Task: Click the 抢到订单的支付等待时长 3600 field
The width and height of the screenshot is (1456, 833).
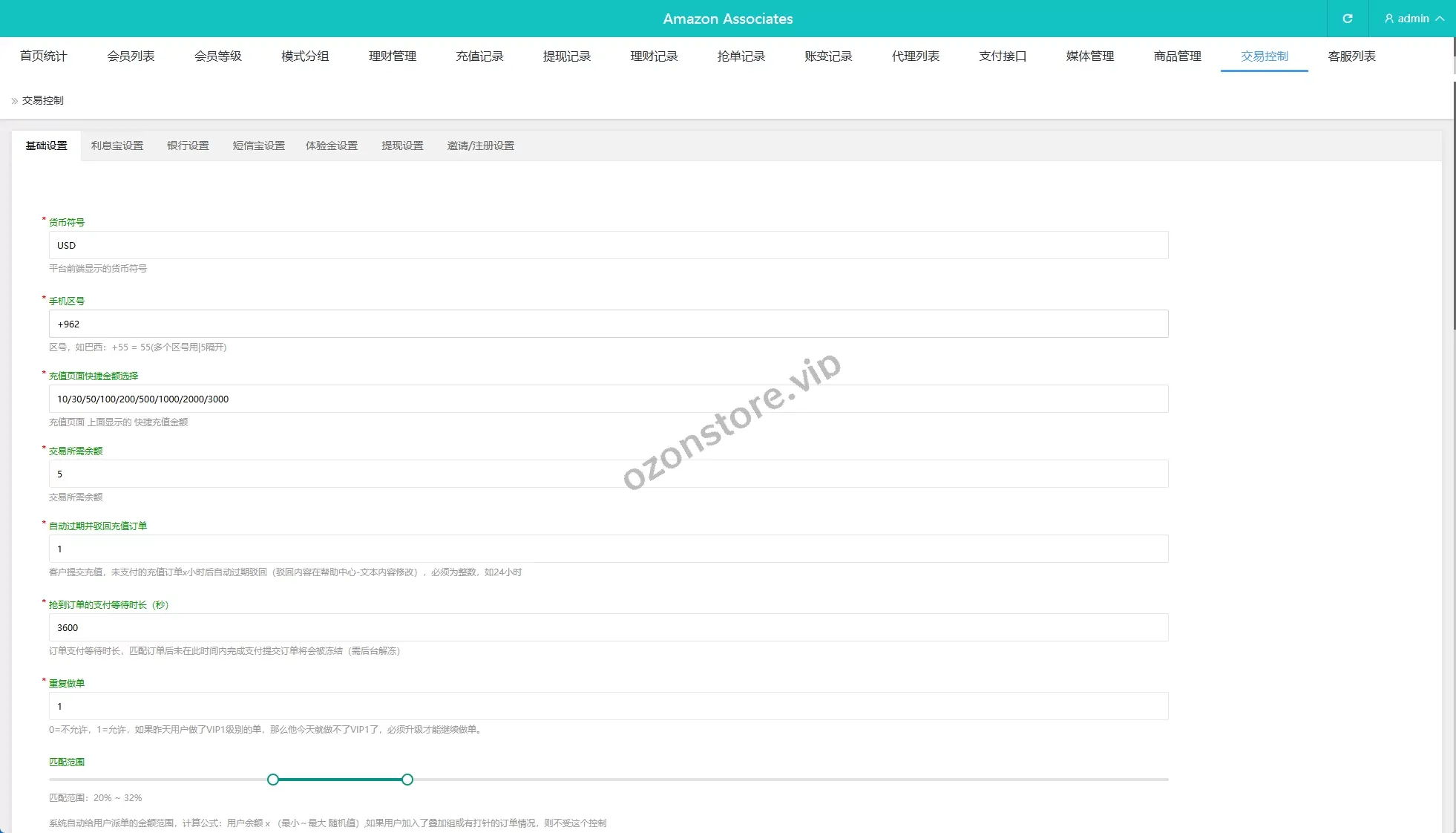Action: pyautogui.click(x=609, y=627)
